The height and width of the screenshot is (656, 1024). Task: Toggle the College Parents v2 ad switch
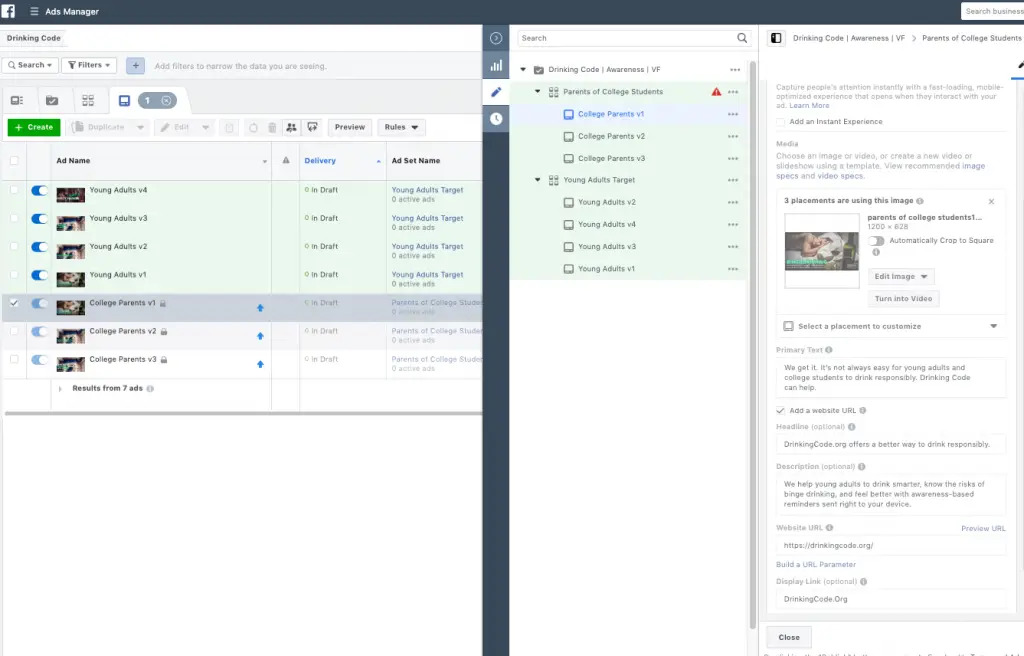(40, 331)
